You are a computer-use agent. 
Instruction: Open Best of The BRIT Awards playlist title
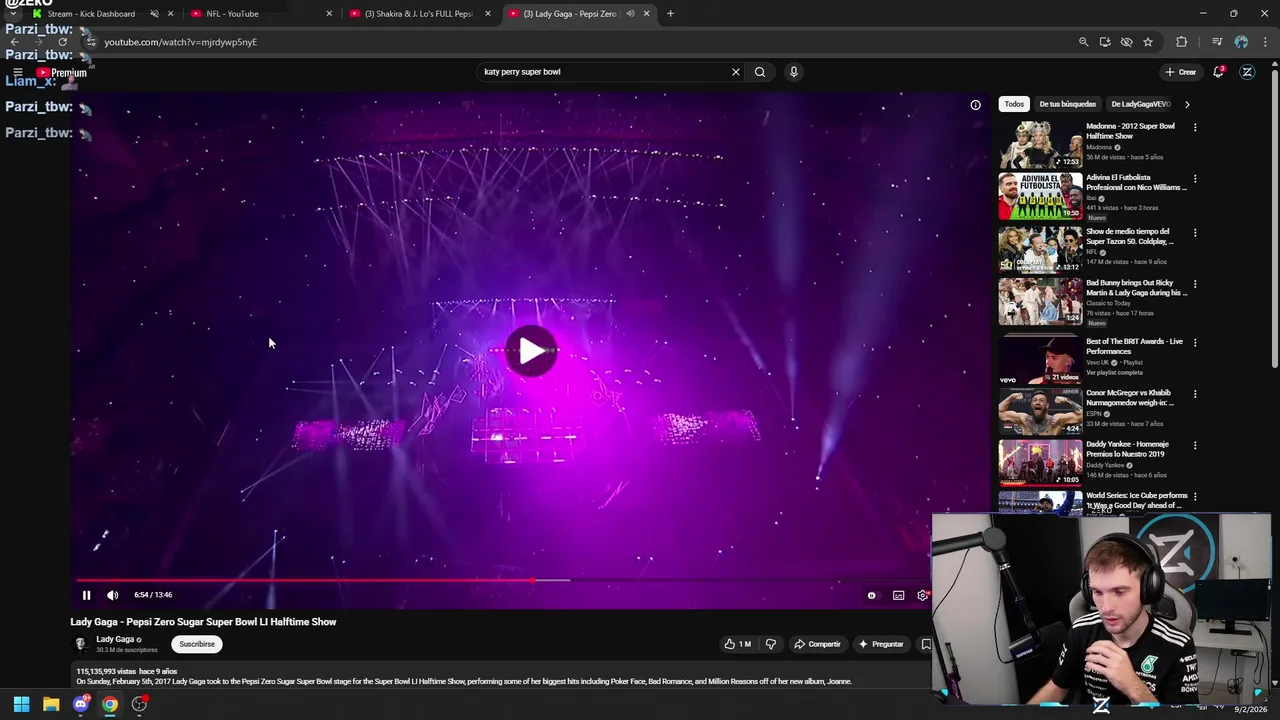1134,346
